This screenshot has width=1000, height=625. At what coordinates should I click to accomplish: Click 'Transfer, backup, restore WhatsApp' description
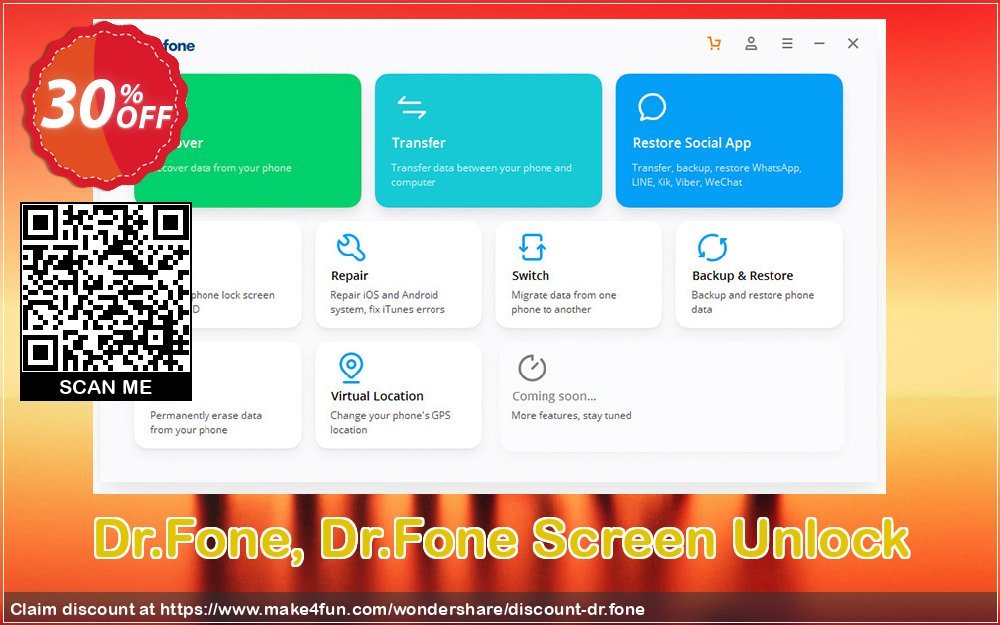tap(717, 175)
